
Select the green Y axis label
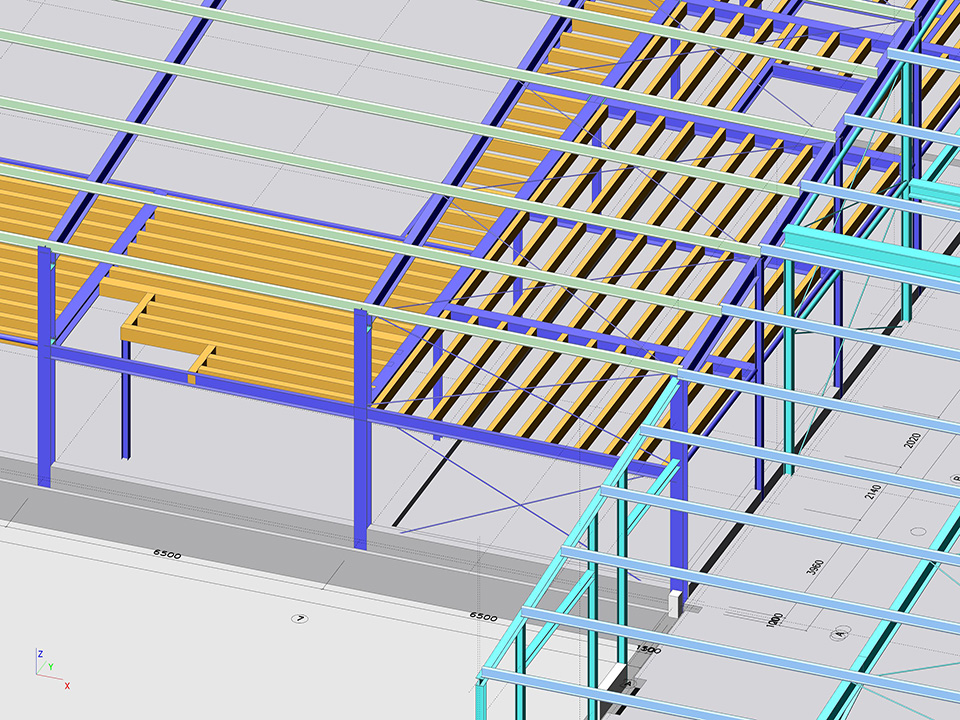coord(51,666)
